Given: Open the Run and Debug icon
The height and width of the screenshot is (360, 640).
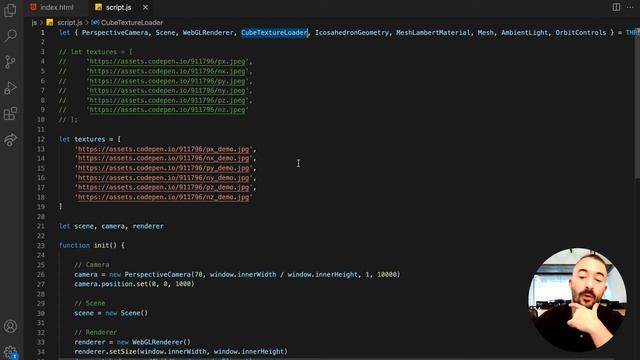Looking at the screenshot, I should (10, 87).
